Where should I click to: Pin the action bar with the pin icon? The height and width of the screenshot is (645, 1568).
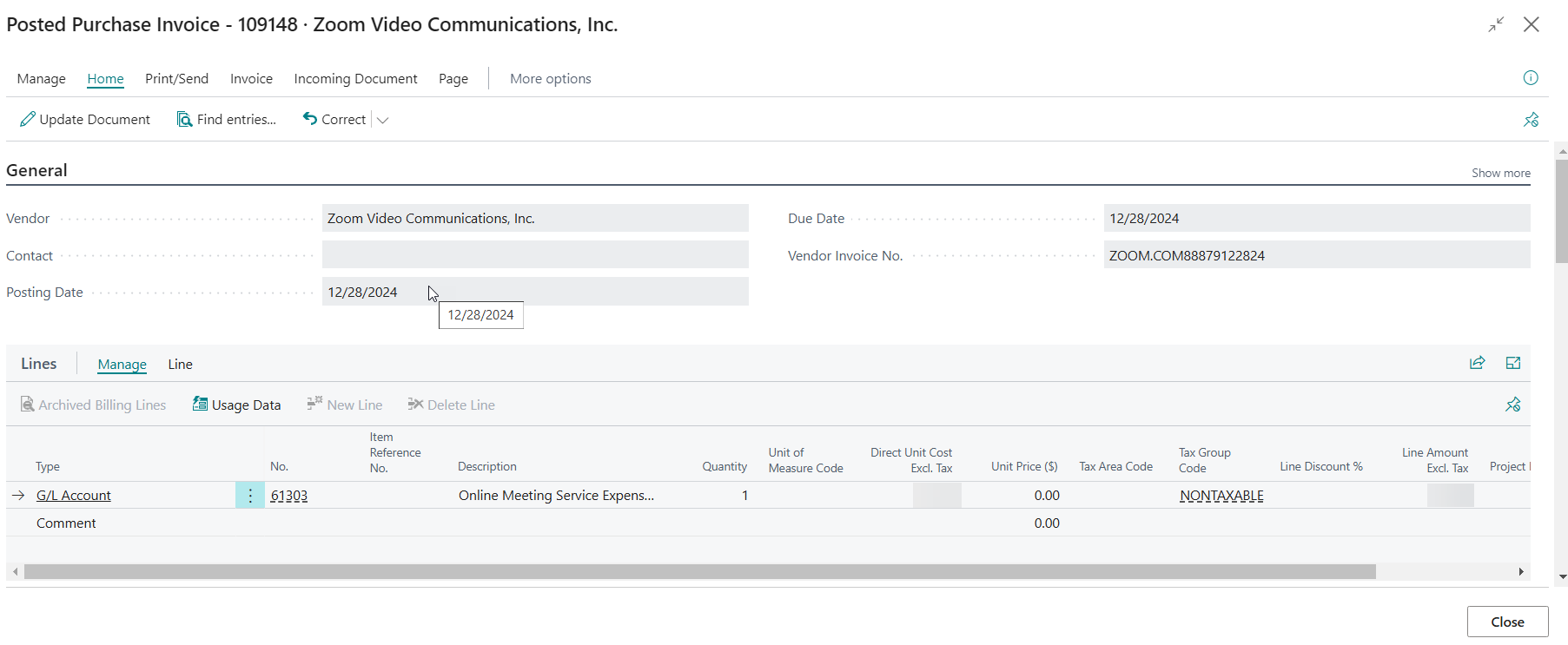(x=1531, y=120)
